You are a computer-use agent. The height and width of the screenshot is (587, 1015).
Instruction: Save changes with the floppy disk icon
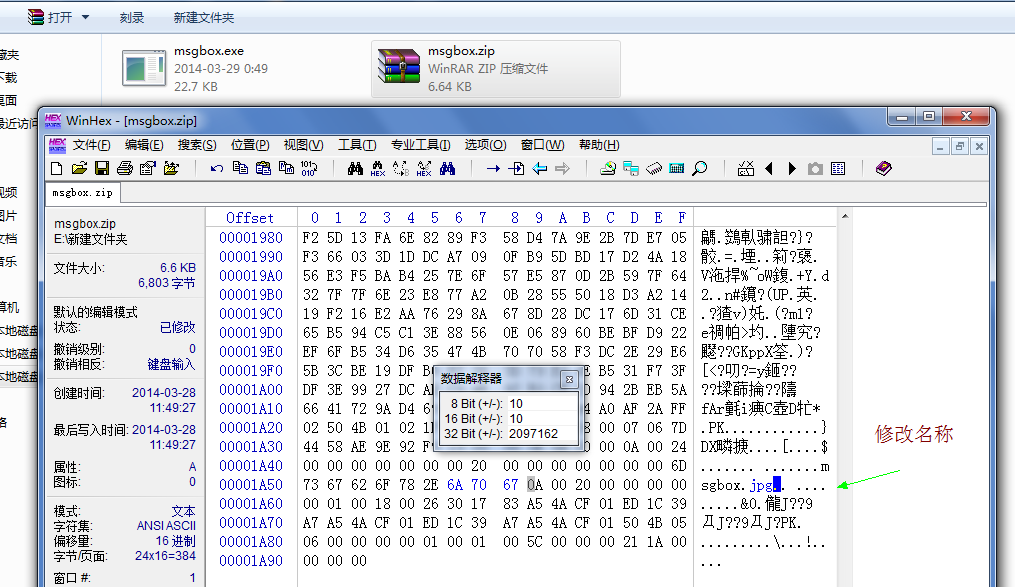tap(102, 169)
